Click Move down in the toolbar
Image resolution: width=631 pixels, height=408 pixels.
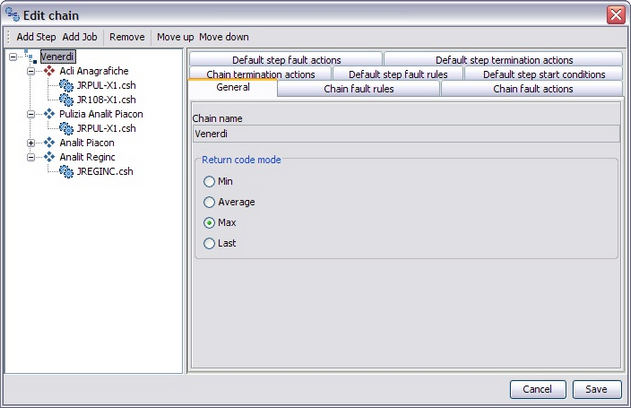coord(224,37)
